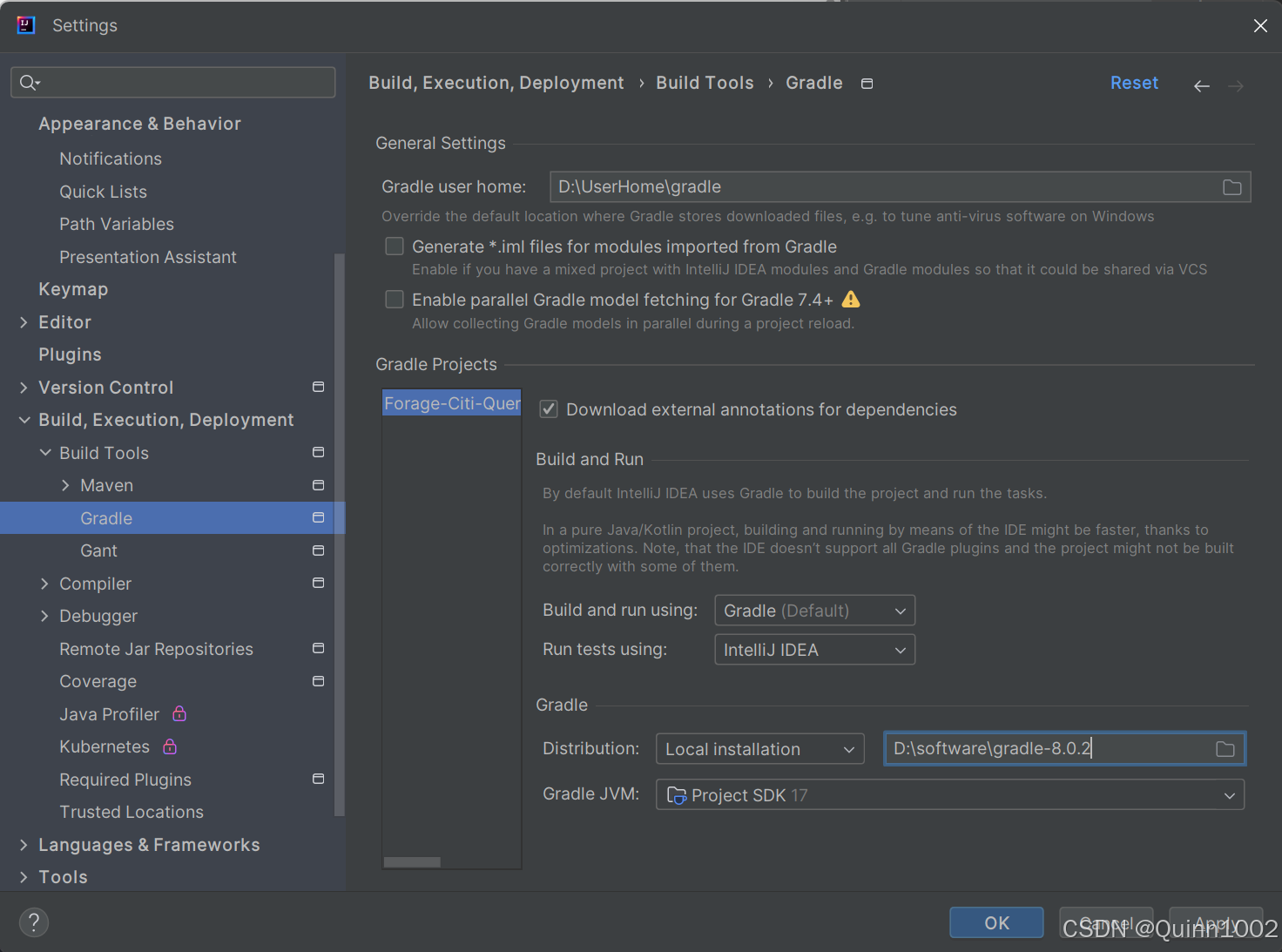Click the warning icon next to parallel fetching
The width and height of the screenshot is (1282, 952).
851,300
